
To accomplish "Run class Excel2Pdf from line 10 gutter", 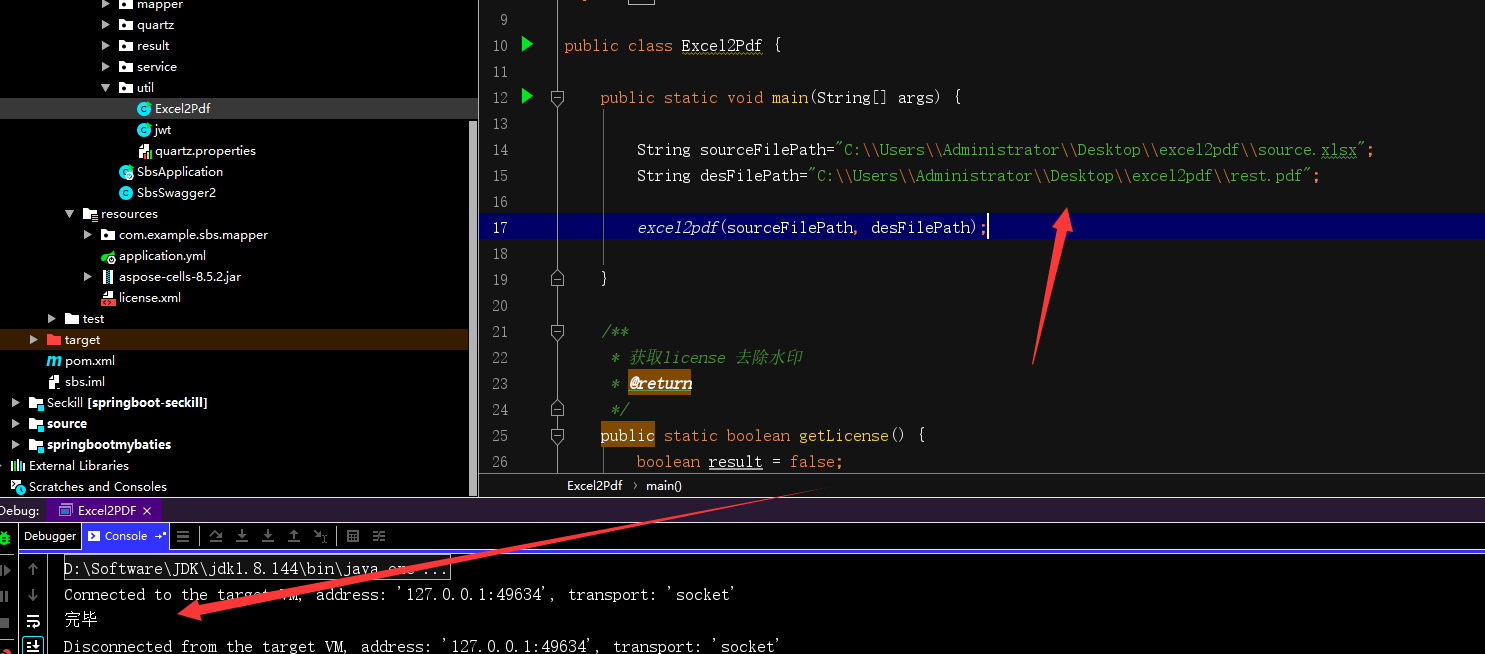I will pyautogui.click(x=527, y=44).
